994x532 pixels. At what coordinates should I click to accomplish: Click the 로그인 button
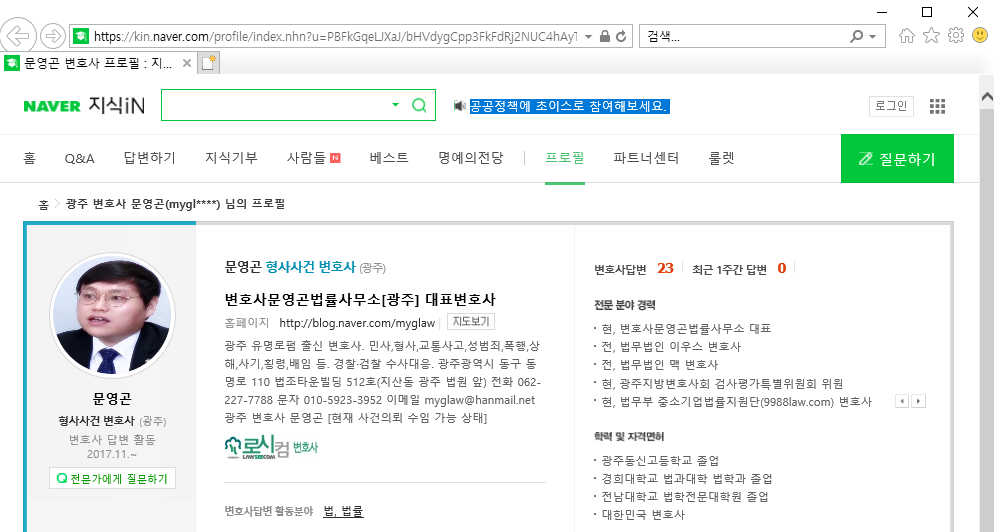[890, 106]
